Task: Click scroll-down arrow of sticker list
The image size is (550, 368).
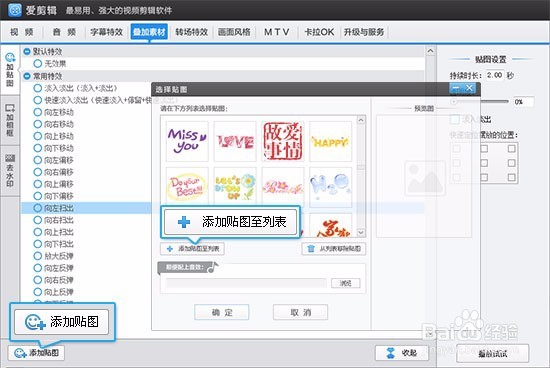Action: click(x=361, y=232)
